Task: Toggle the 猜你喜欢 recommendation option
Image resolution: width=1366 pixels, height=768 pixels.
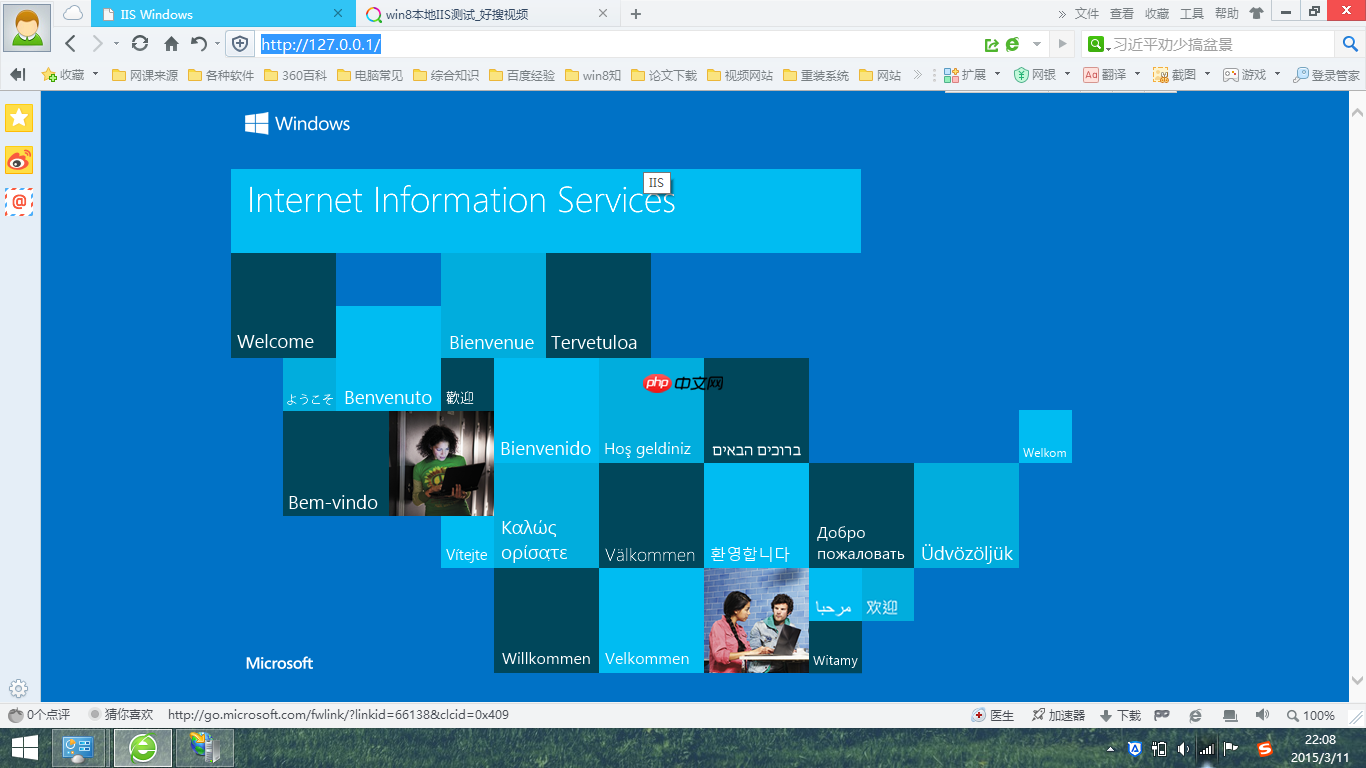Action: pos(121,715)
